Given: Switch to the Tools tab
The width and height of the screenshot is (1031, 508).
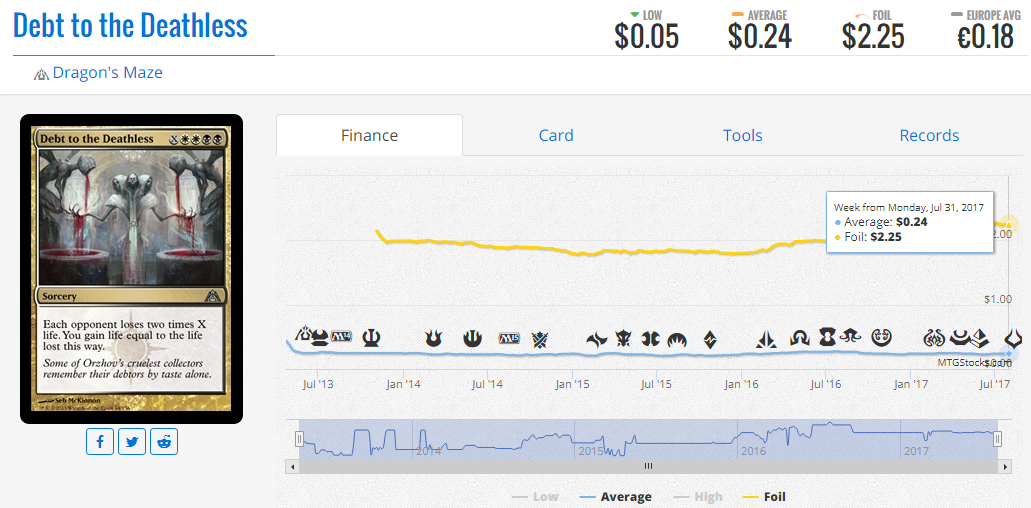Looking at the screenshot, I should click(743, 135).
